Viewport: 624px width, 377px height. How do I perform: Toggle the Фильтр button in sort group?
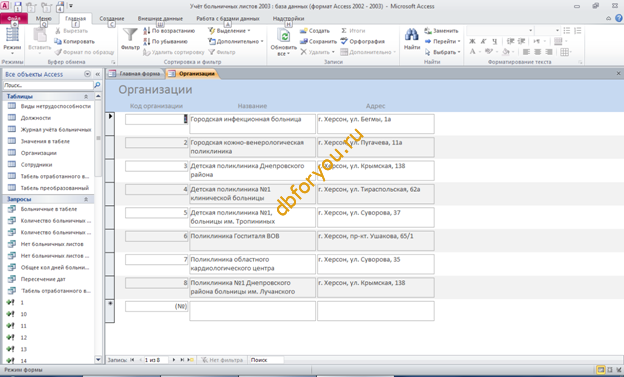click(222, 52)
